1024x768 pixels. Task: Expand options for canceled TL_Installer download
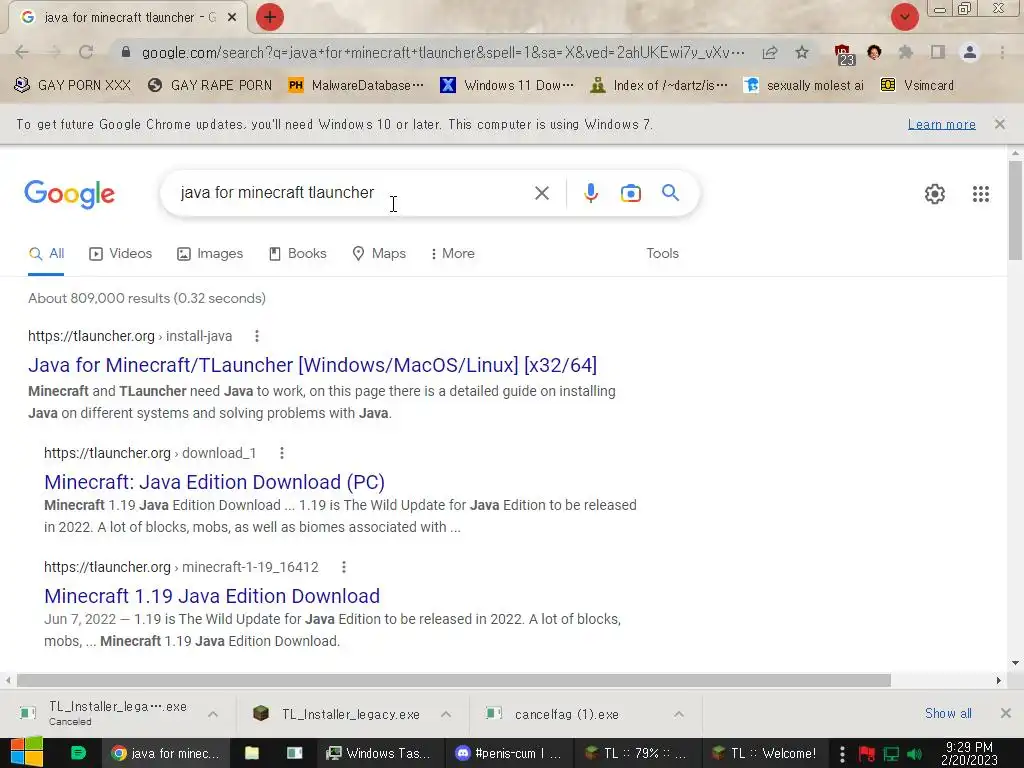213,714
